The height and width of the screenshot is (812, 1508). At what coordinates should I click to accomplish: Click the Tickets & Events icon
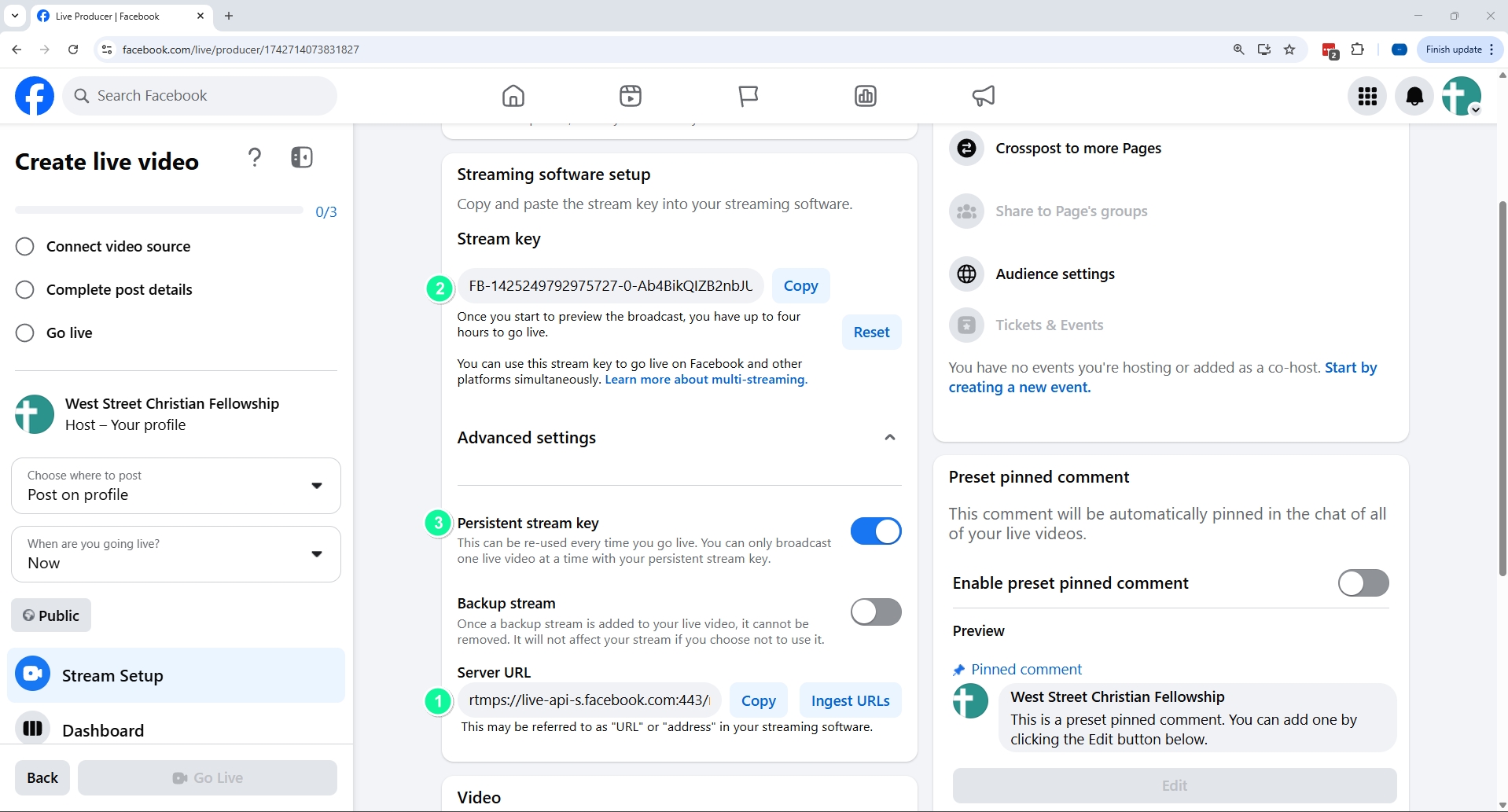pyautogui.click(x=966, y=325)
